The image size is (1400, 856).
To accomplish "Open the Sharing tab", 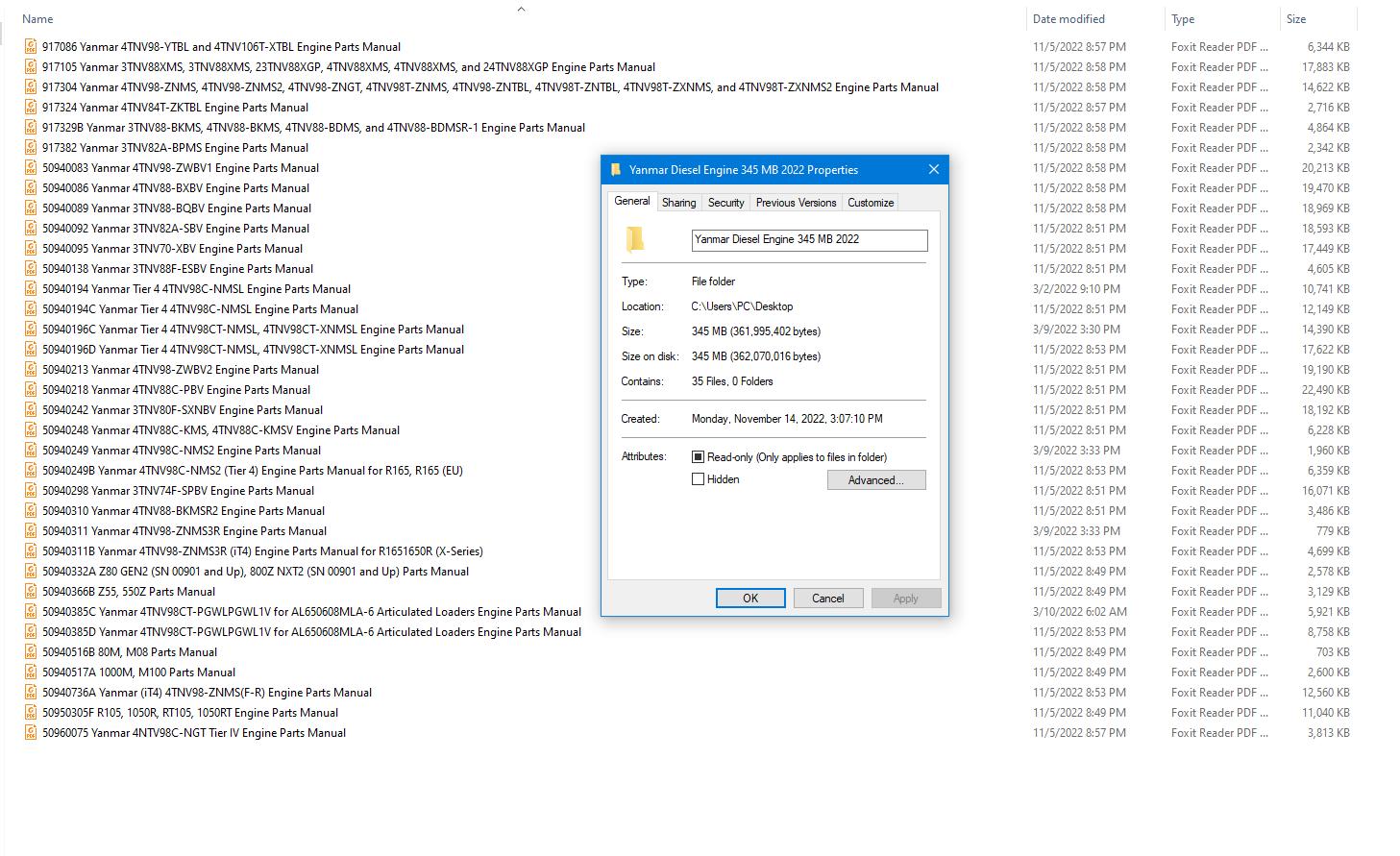I will pos(678,203).
